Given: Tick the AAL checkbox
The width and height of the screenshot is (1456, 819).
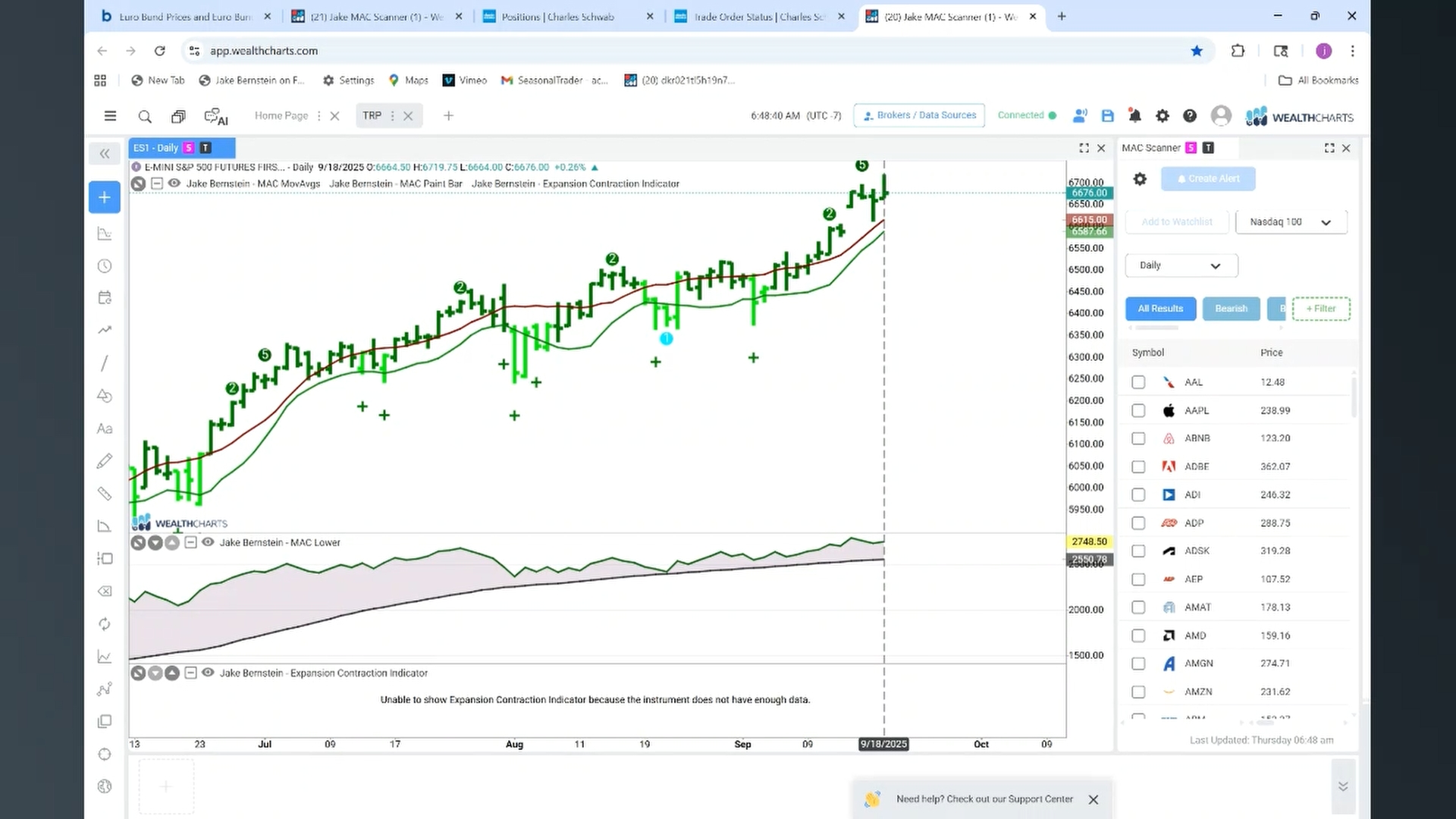Looking at the screenshot, I should [x=1138, y=382].
